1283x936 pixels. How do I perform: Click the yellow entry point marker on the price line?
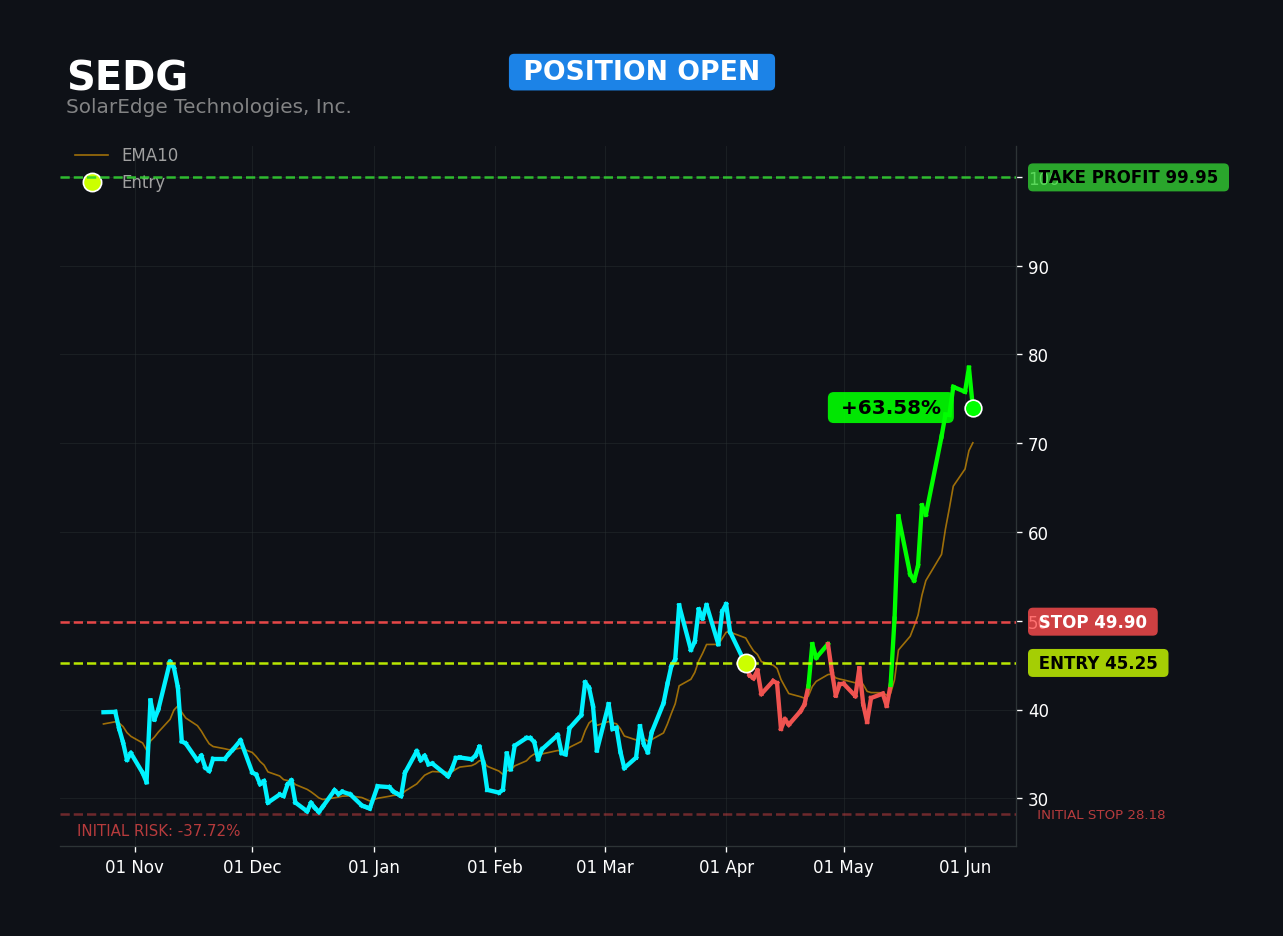click(746, 663)
